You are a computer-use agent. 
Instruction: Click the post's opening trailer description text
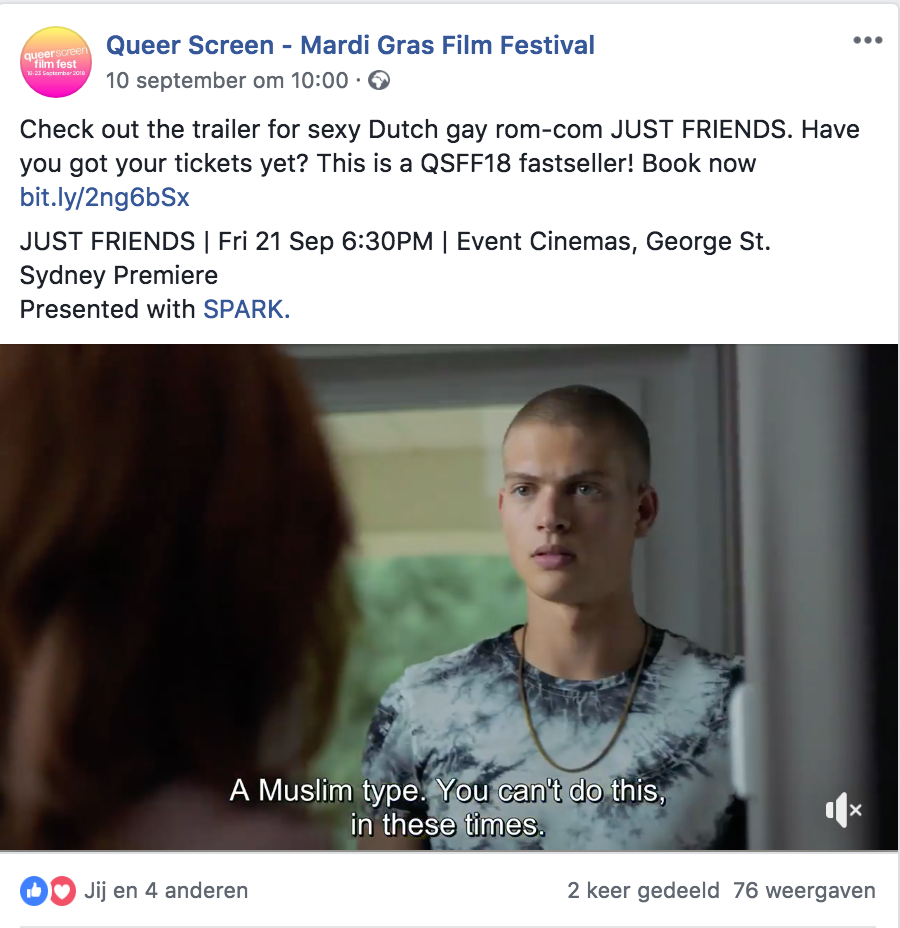[440, 146]
